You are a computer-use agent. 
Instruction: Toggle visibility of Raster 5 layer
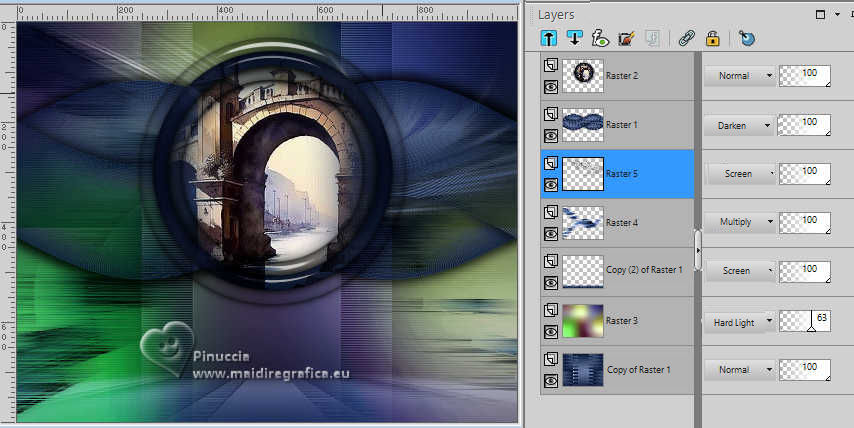point(551,185)
